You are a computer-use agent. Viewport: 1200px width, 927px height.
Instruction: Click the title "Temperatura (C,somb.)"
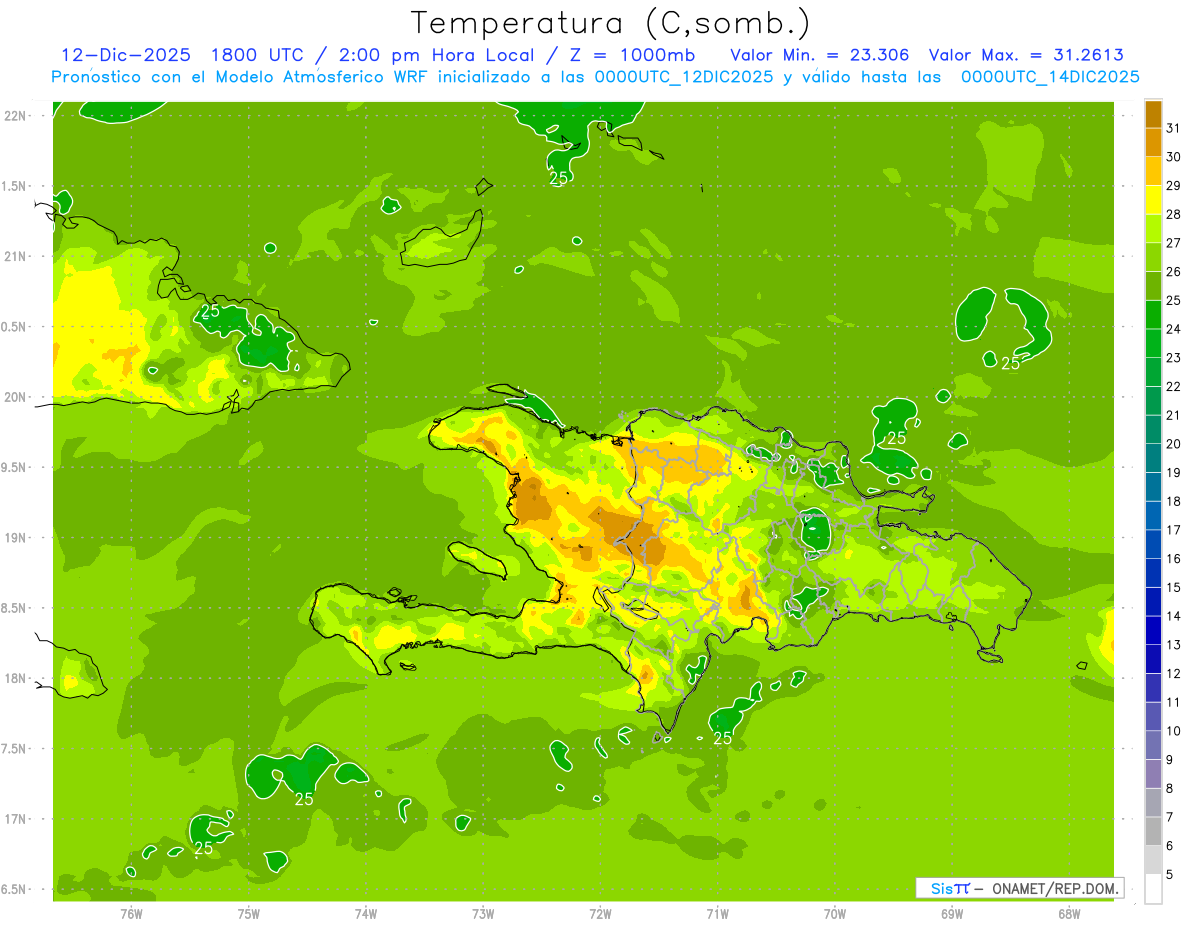coord(610,23)
